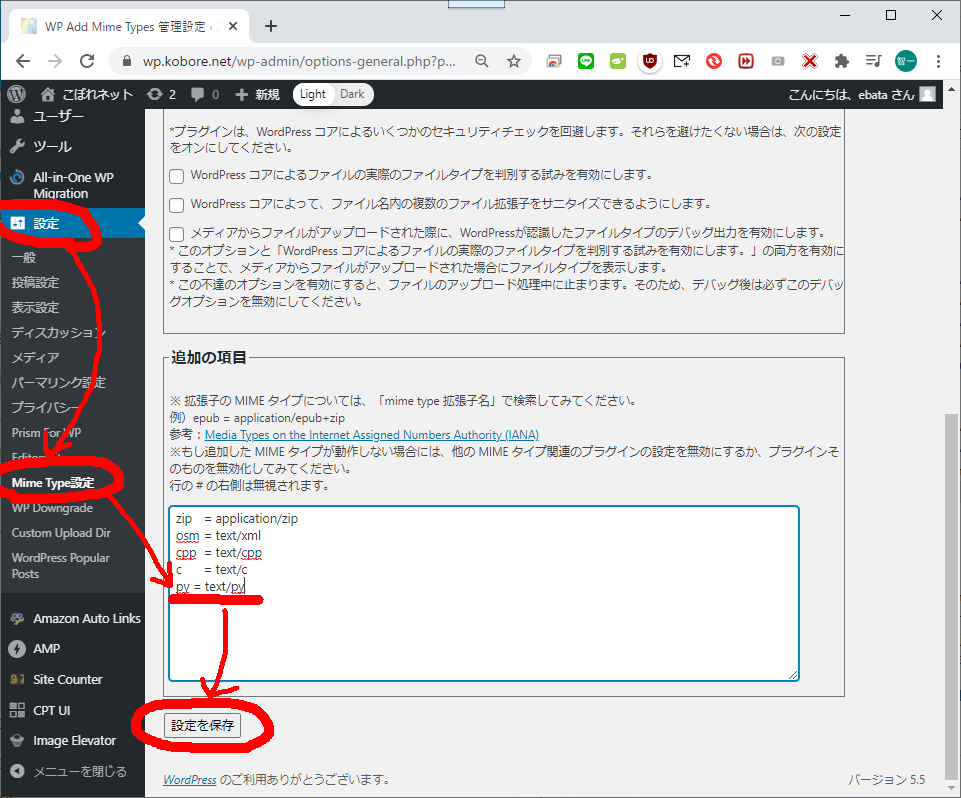Enable ファイルタイプを判別する試み checkbox
Image resolution: width=961 pixels, height=798 pixels.
[176, 175]
